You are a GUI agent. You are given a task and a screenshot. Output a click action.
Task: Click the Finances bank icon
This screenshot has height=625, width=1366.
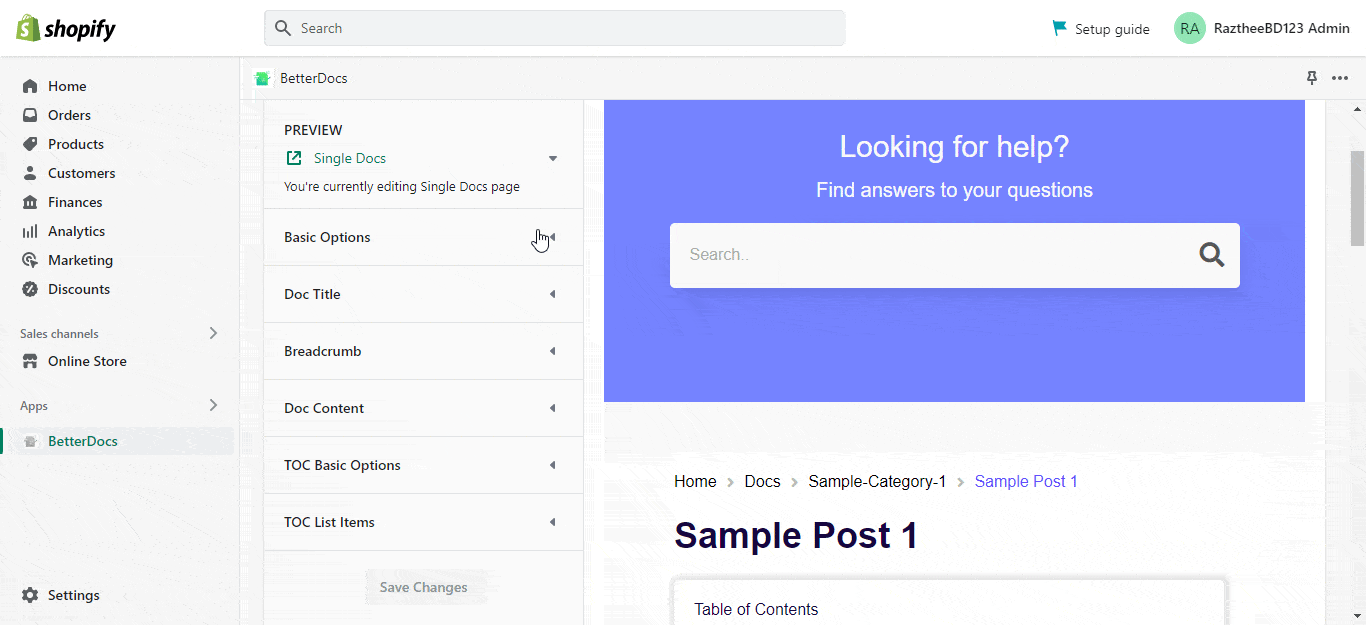coord(30,202)
